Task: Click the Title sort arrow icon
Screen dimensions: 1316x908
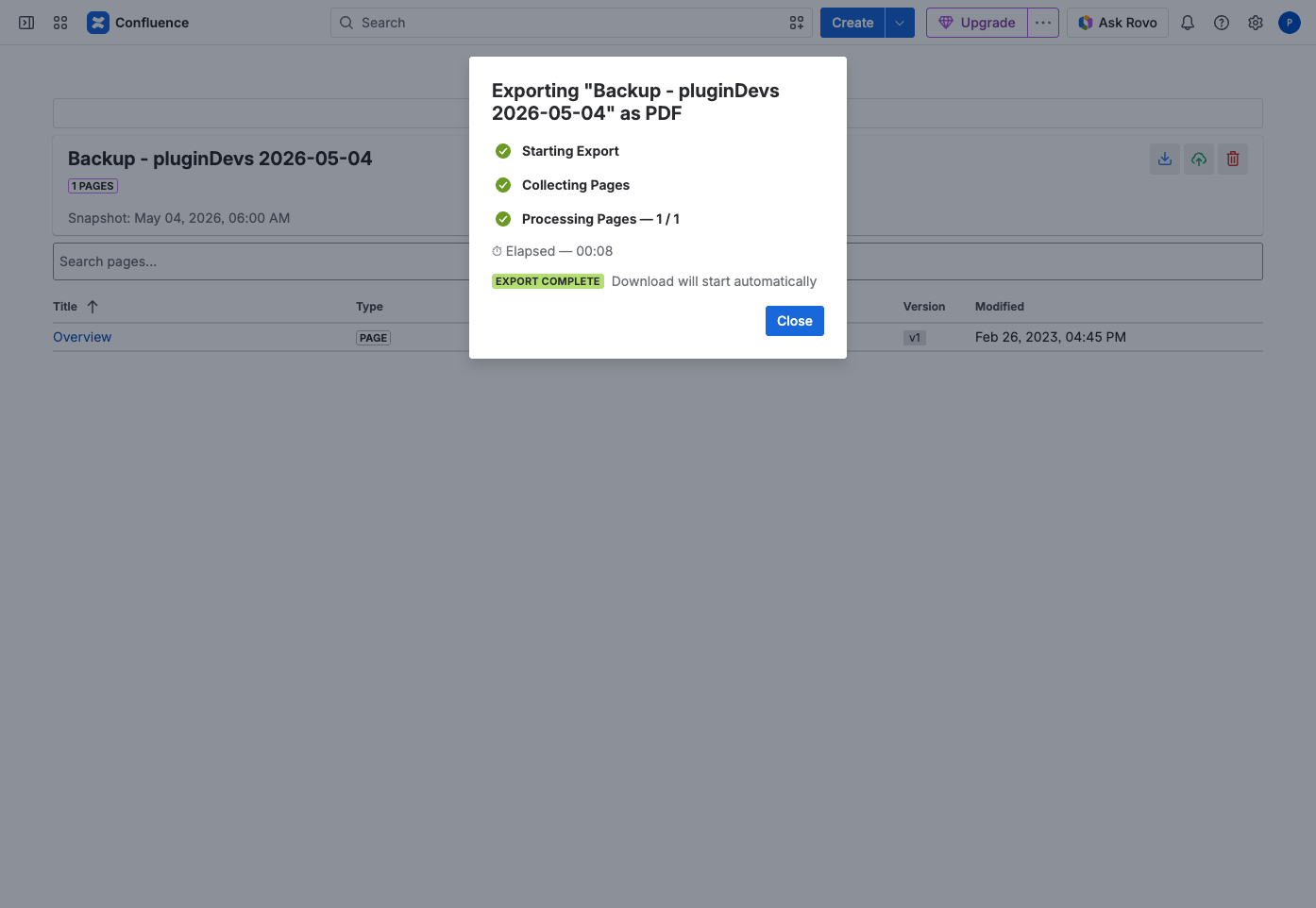Action: coord(93,307)
